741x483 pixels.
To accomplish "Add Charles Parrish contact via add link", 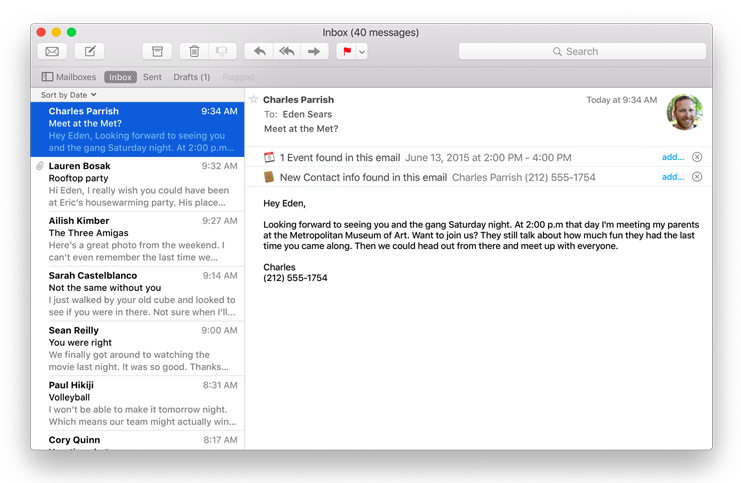I will click(672, 177).
